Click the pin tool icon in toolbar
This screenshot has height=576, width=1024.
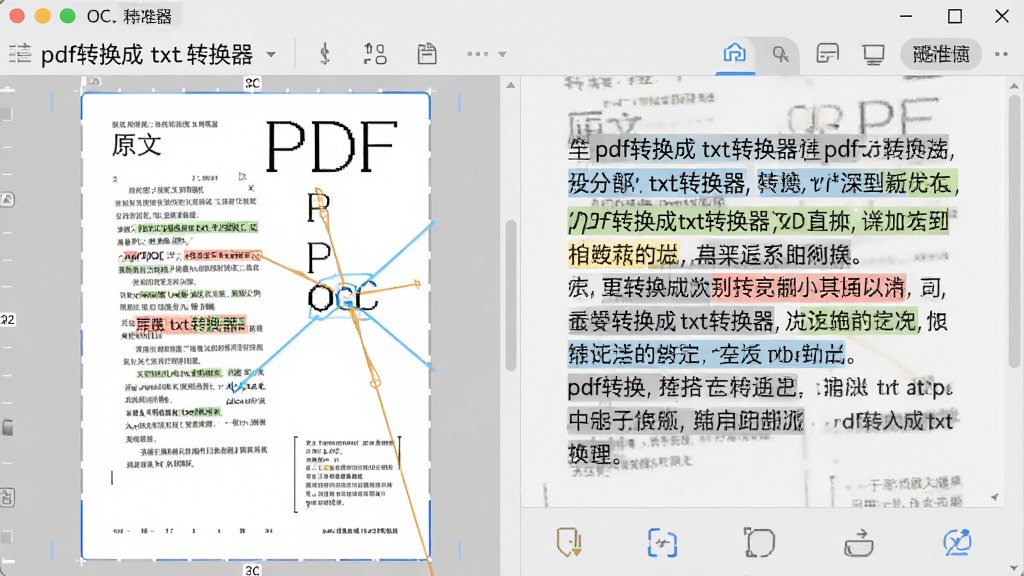point(325,54)
